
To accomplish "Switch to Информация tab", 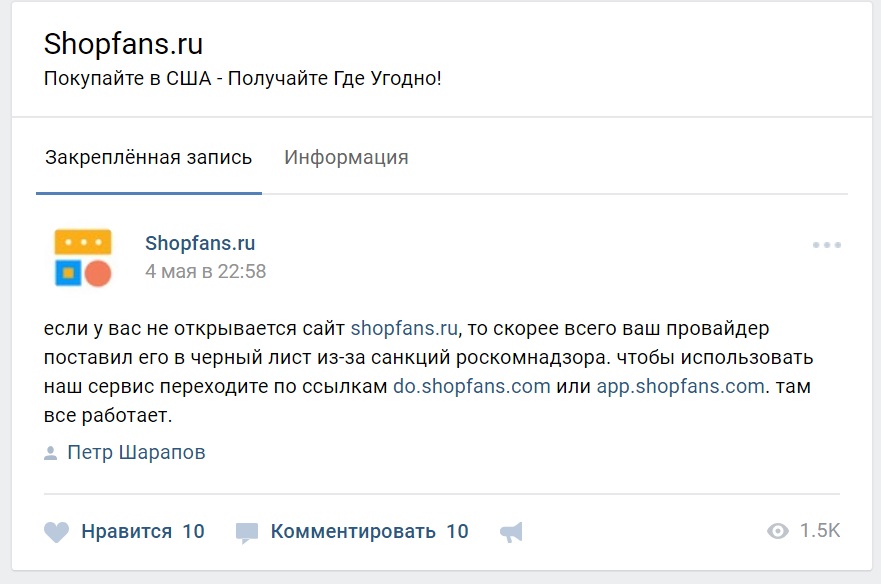I will (x=346, y=157).
